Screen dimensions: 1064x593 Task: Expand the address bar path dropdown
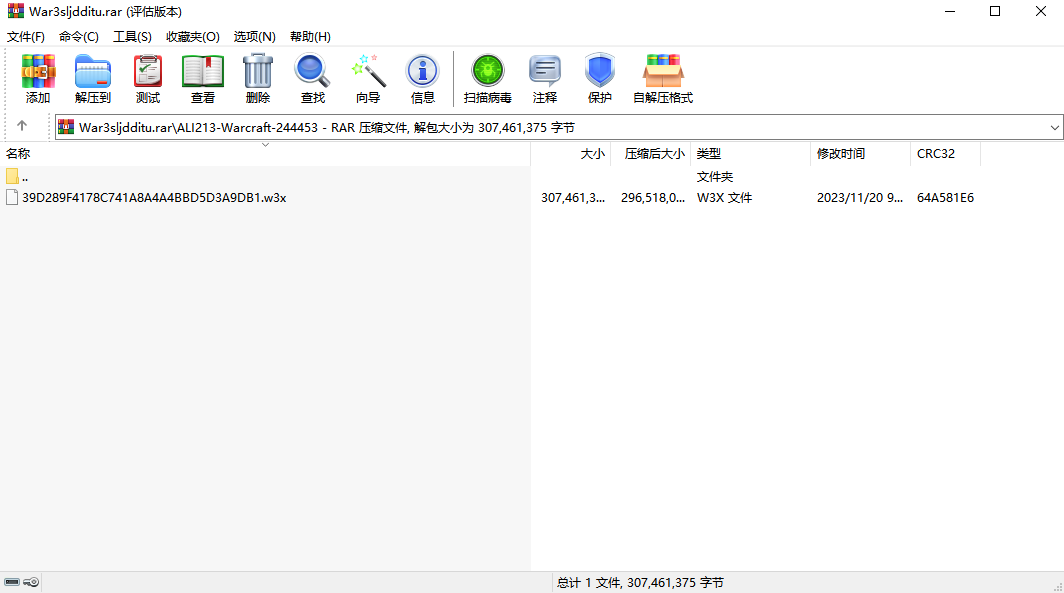point(1054,128)
